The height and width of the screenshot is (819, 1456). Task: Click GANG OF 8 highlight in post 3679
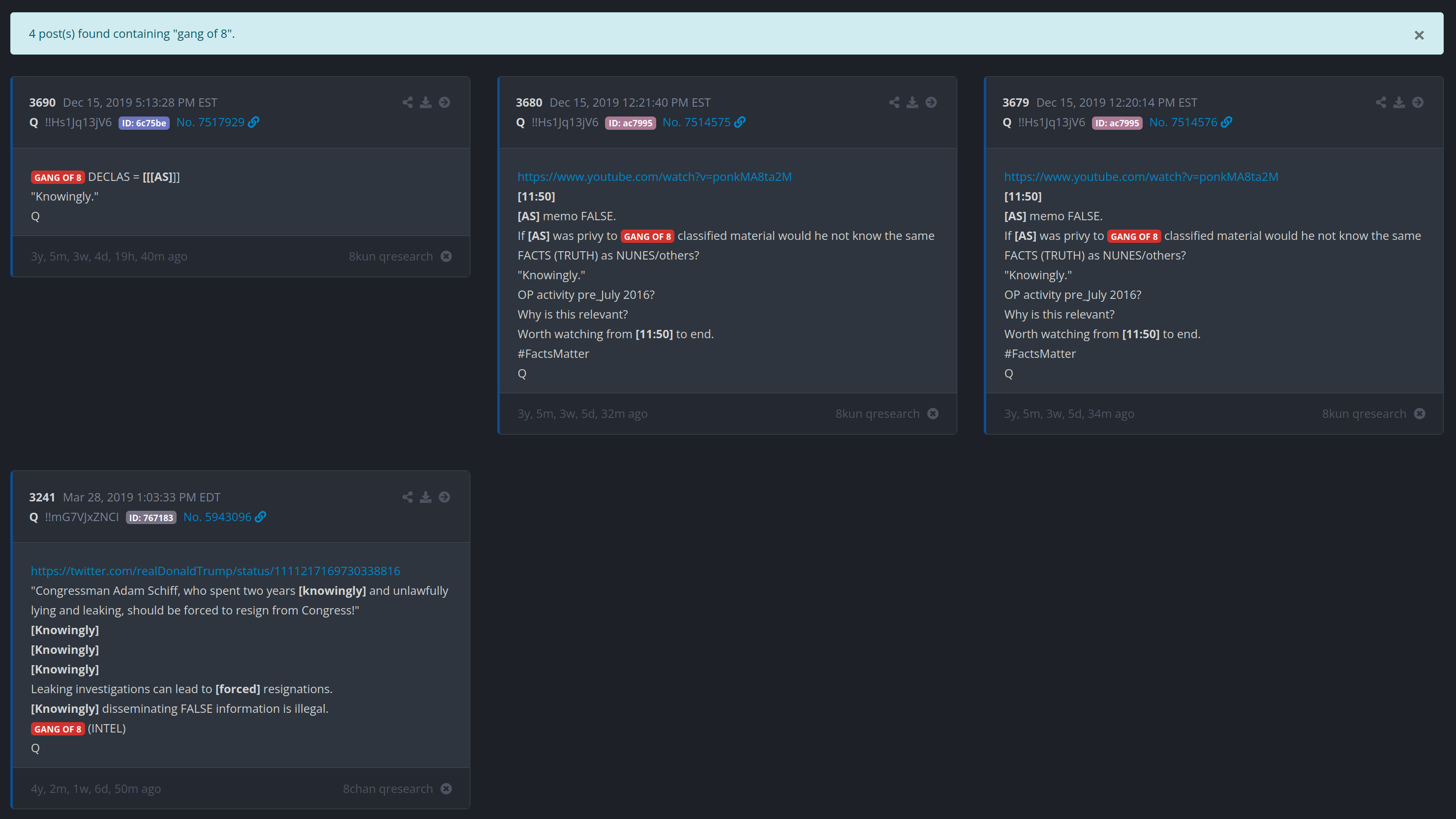[x=1134, y=236]
